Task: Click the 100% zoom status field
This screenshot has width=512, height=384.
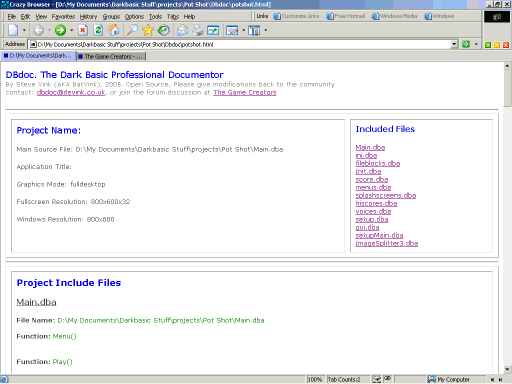Action: click(314, 379)
